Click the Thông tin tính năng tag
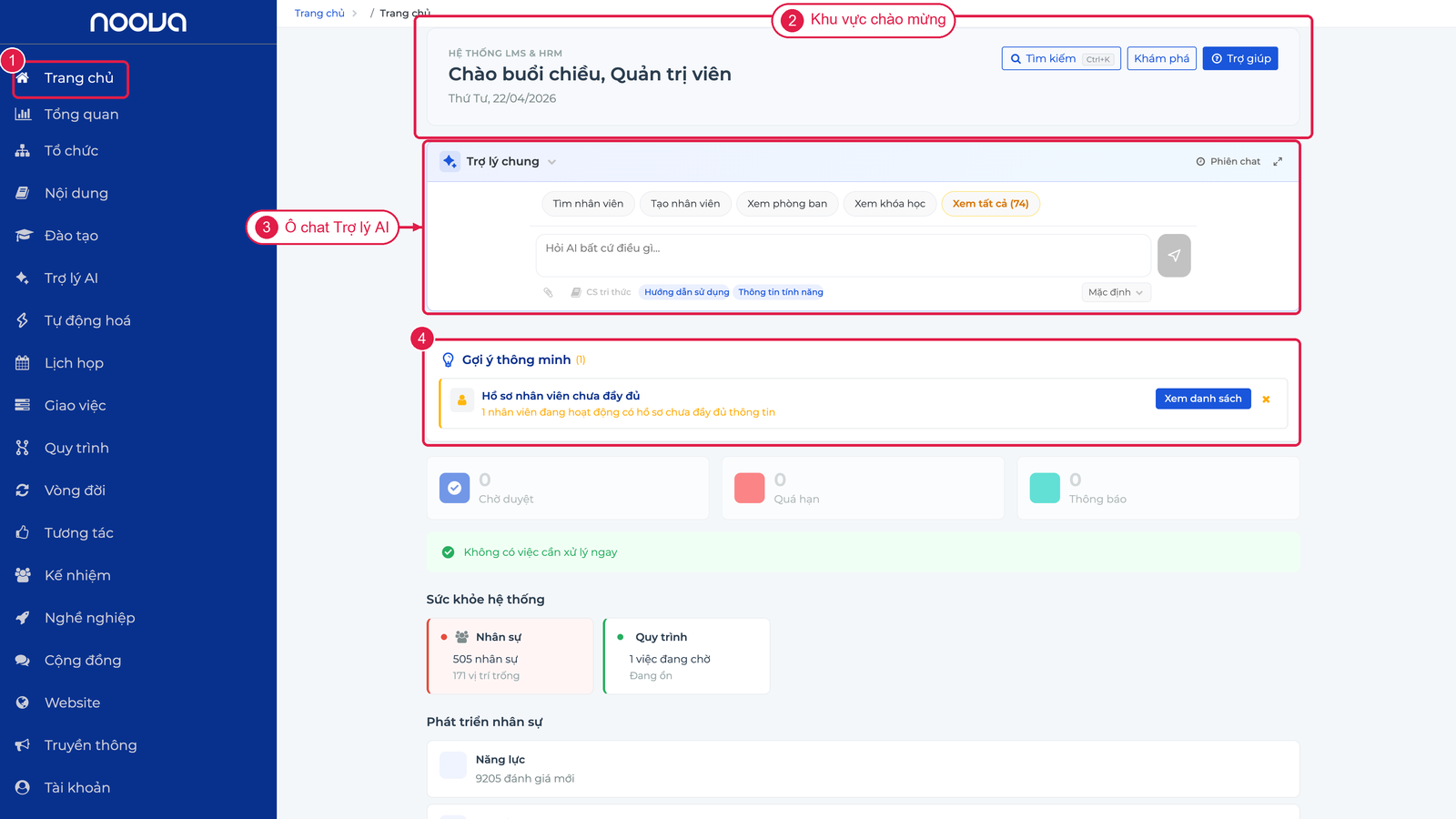 [x=781, y=292]
